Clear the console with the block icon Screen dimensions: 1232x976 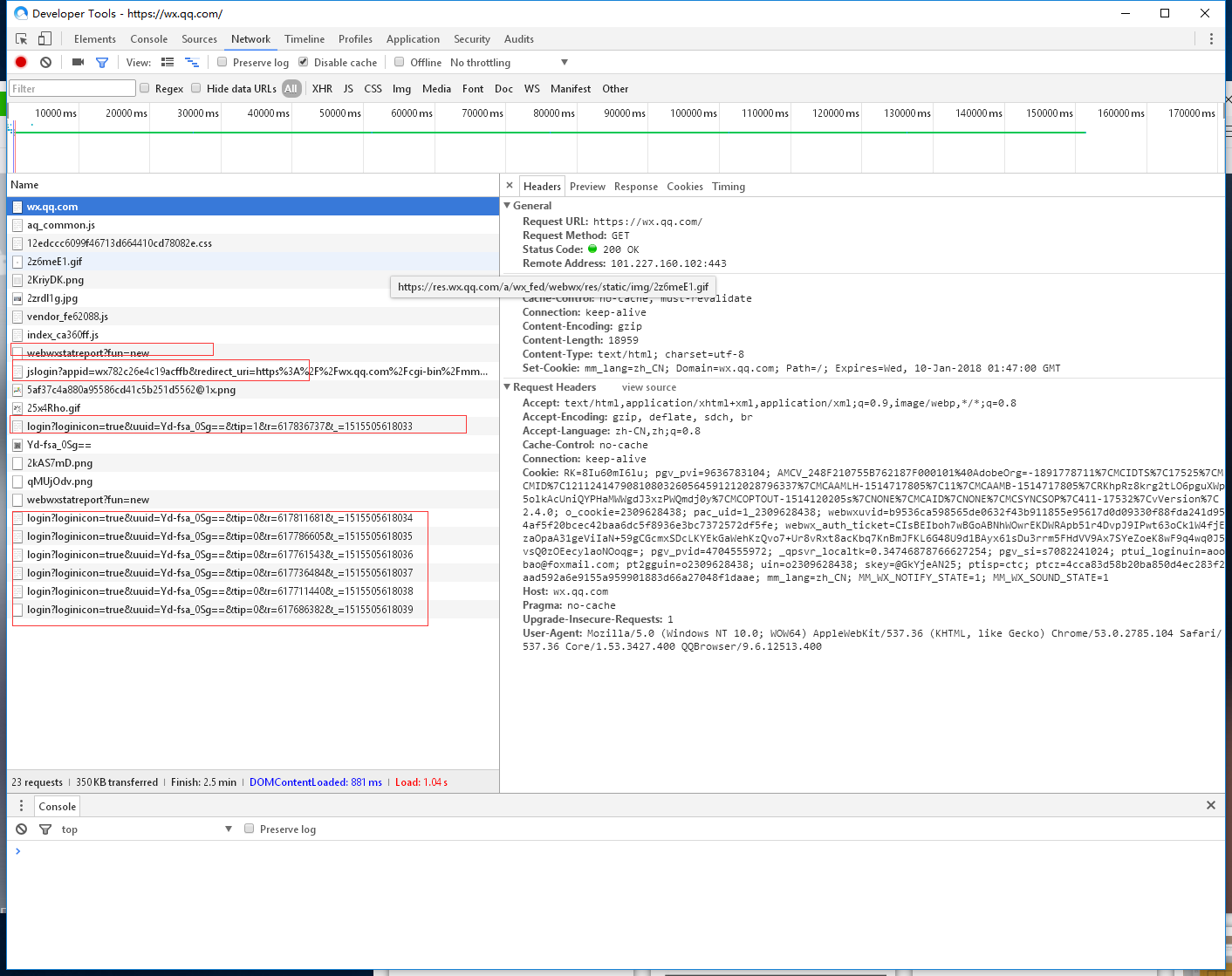[22, 829]
